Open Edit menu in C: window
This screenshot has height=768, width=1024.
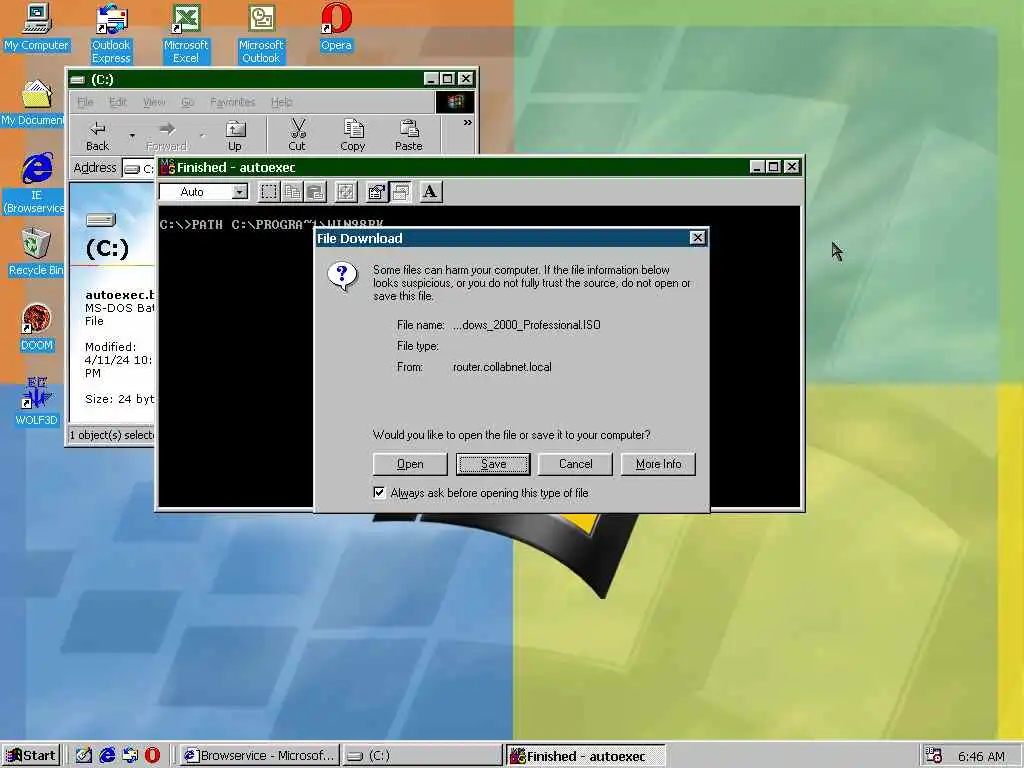118,102
